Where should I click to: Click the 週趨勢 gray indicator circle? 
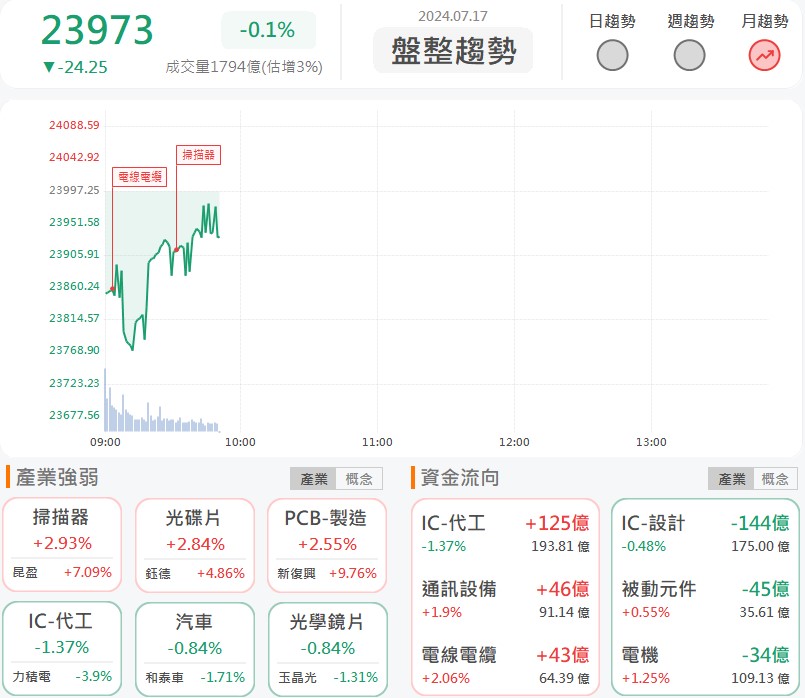pyautogui.click(x=689, y=55)
